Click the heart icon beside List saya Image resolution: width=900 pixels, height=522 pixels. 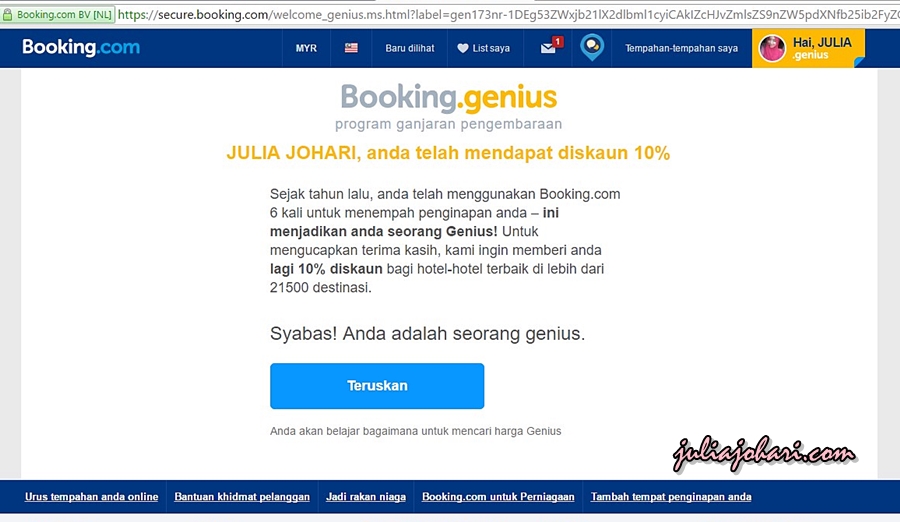click(x=463, y=48)
